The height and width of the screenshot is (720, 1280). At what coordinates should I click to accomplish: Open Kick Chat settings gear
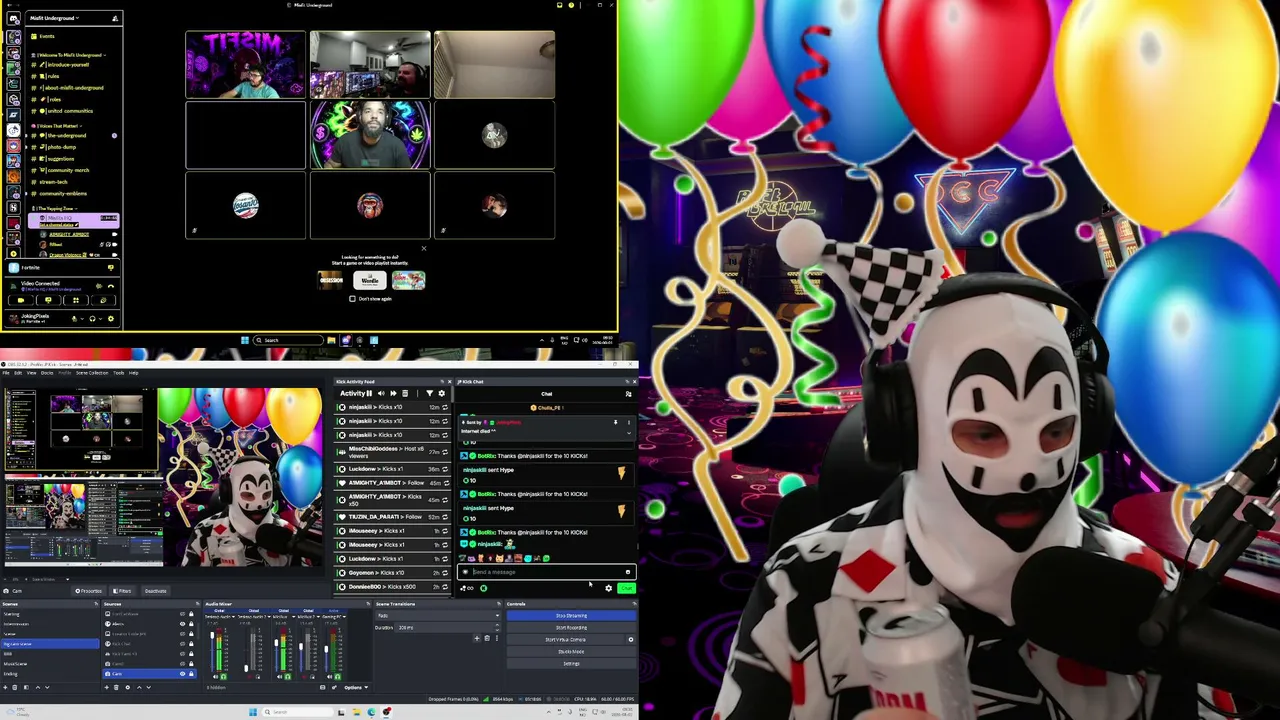pos(608,588)
